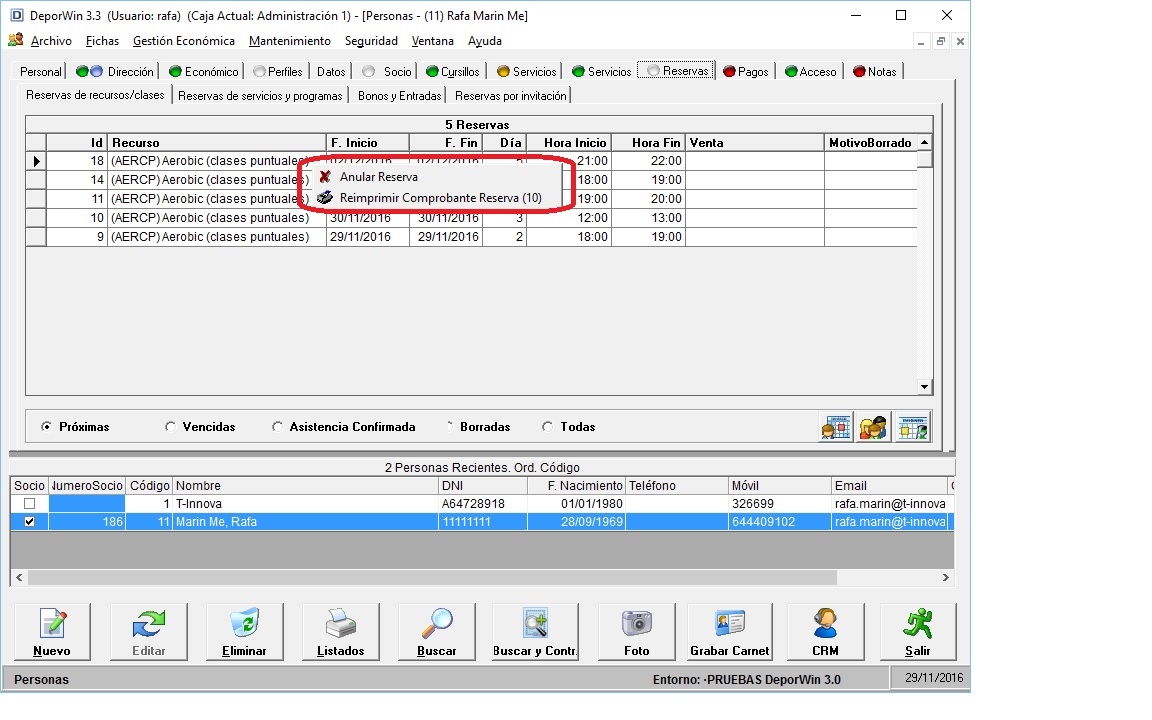The image size is (1152, 720).
Task: Open the Mantenimiento menu
Action: coord(289,41)
